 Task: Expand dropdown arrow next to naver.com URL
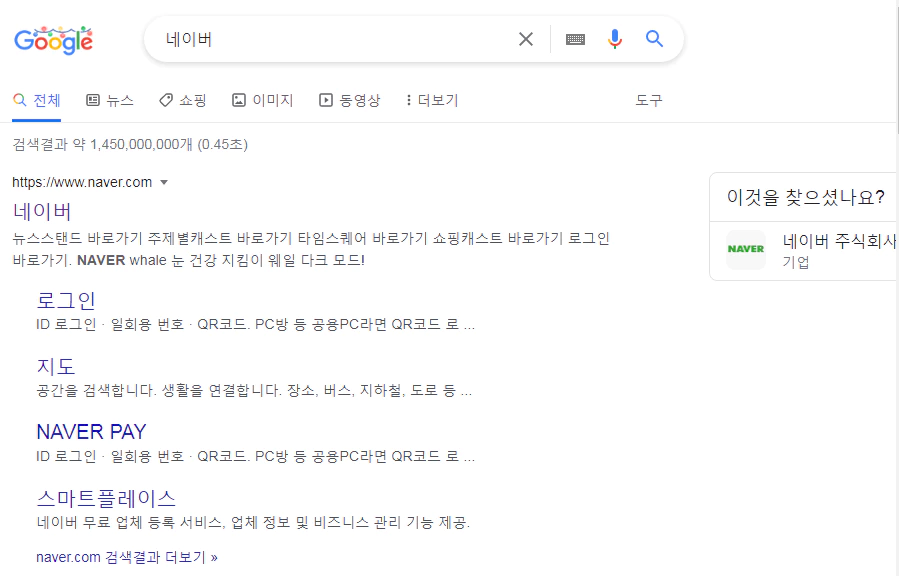[x=164, y=182]
